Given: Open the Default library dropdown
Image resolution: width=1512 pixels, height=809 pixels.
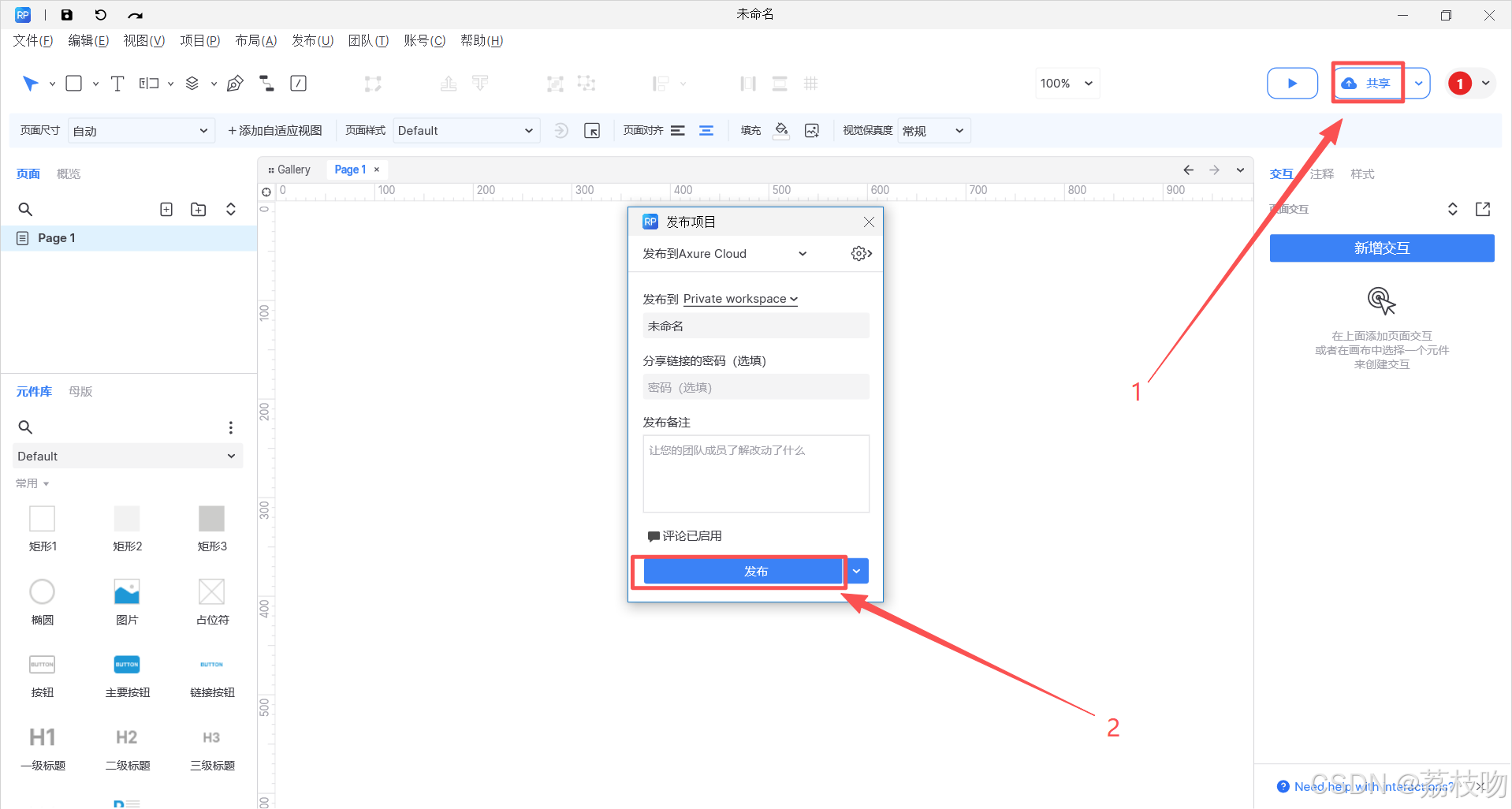Looking at the screenshot, I should (128, 457).
